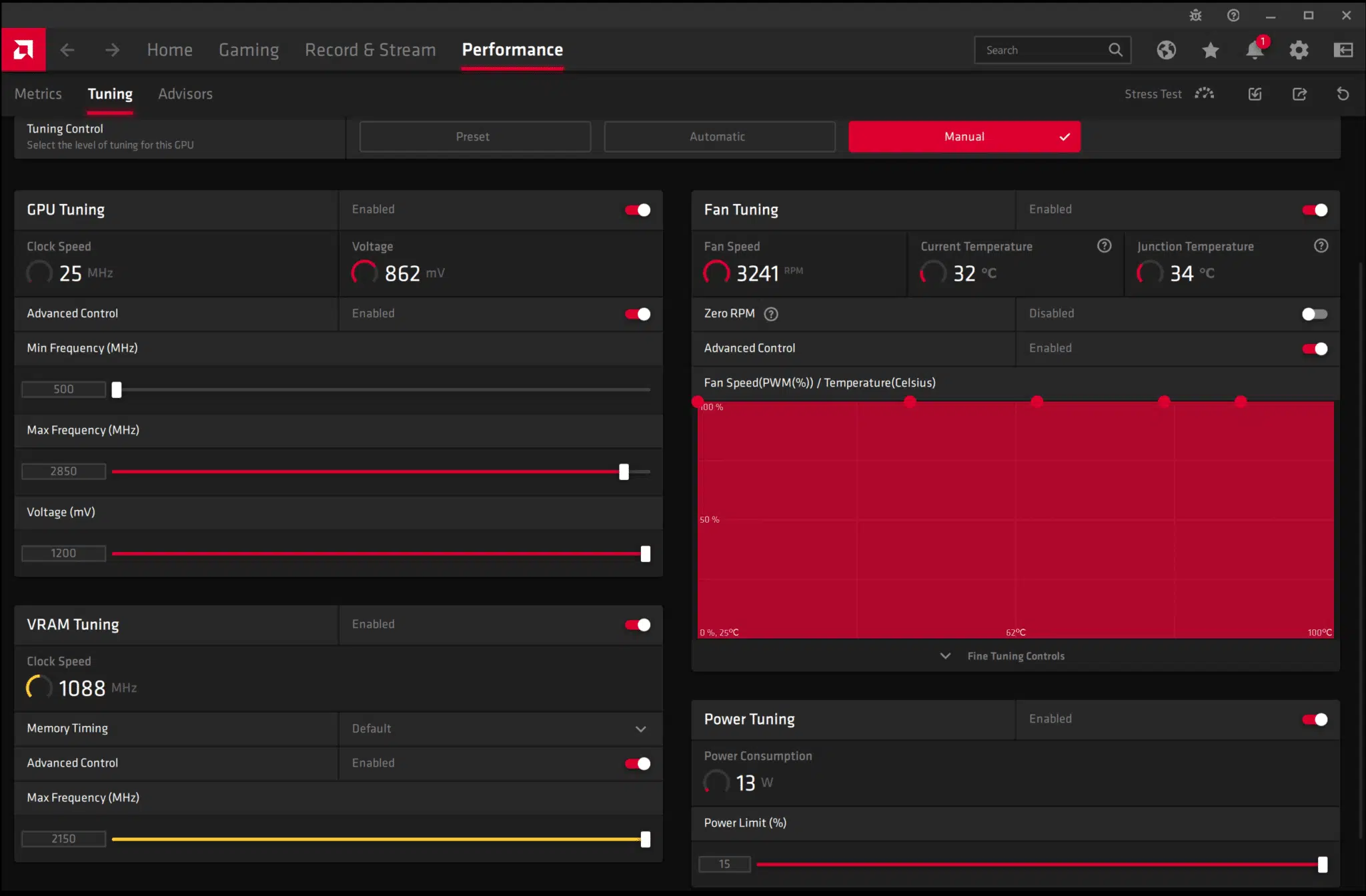Disable Power Tuning toggle
Screen dimensions: 1366x896
pyautogui.click(x=1315, y=719)
